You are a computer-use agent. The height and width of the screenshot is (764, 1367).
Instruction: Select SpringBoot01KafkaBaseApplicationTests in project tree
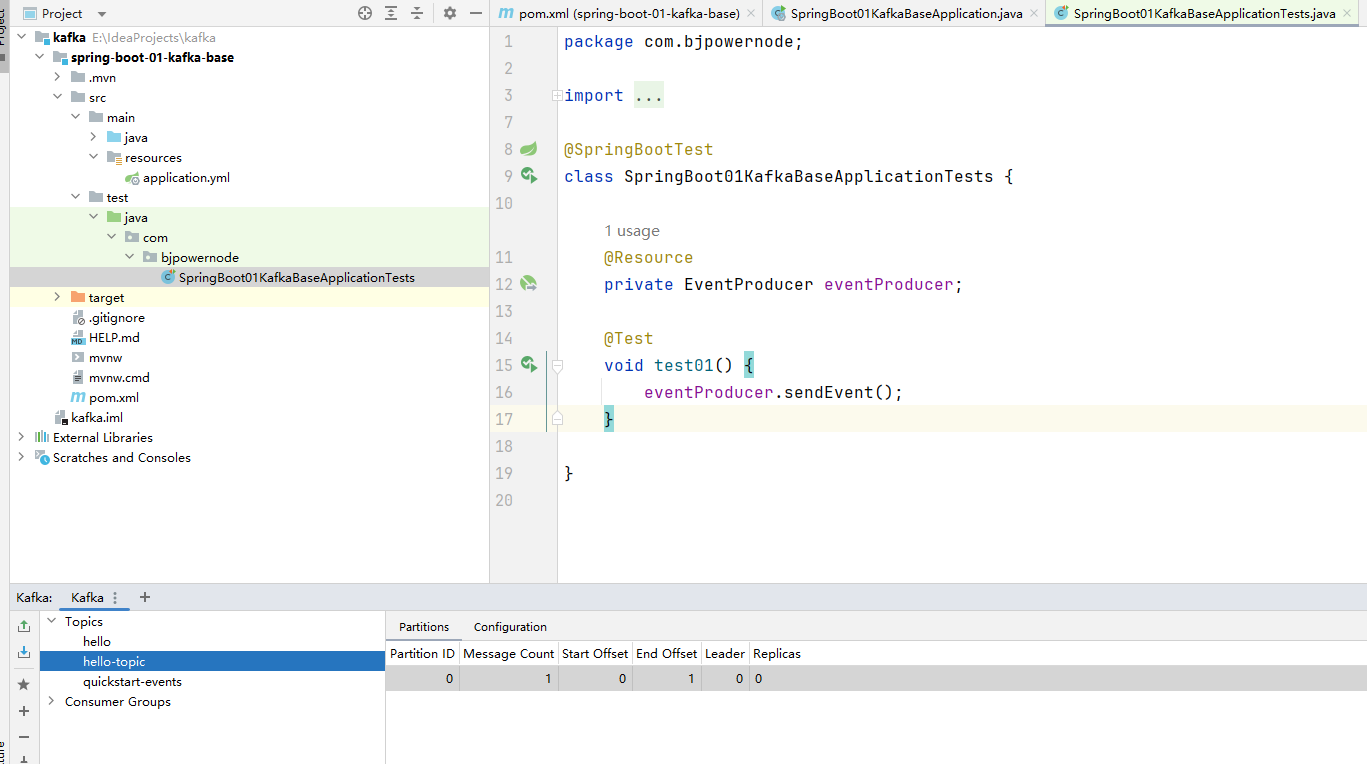click(x=296, y=277)
